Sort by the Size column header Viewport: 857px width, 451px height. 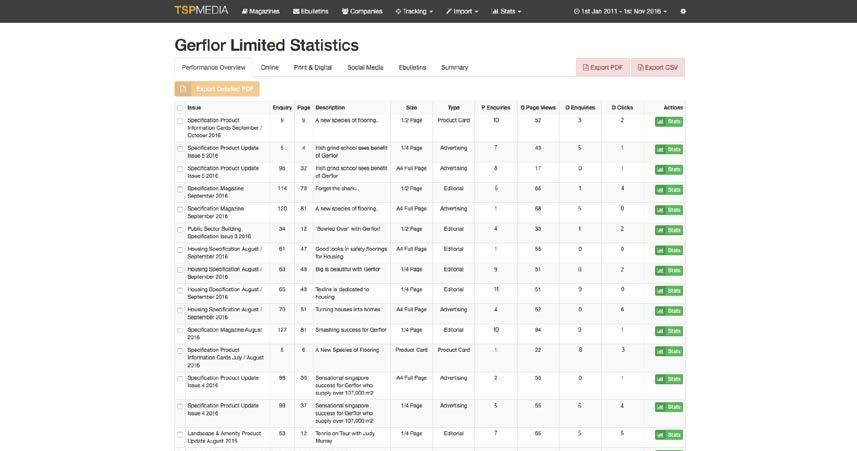(x=412, y=108)
